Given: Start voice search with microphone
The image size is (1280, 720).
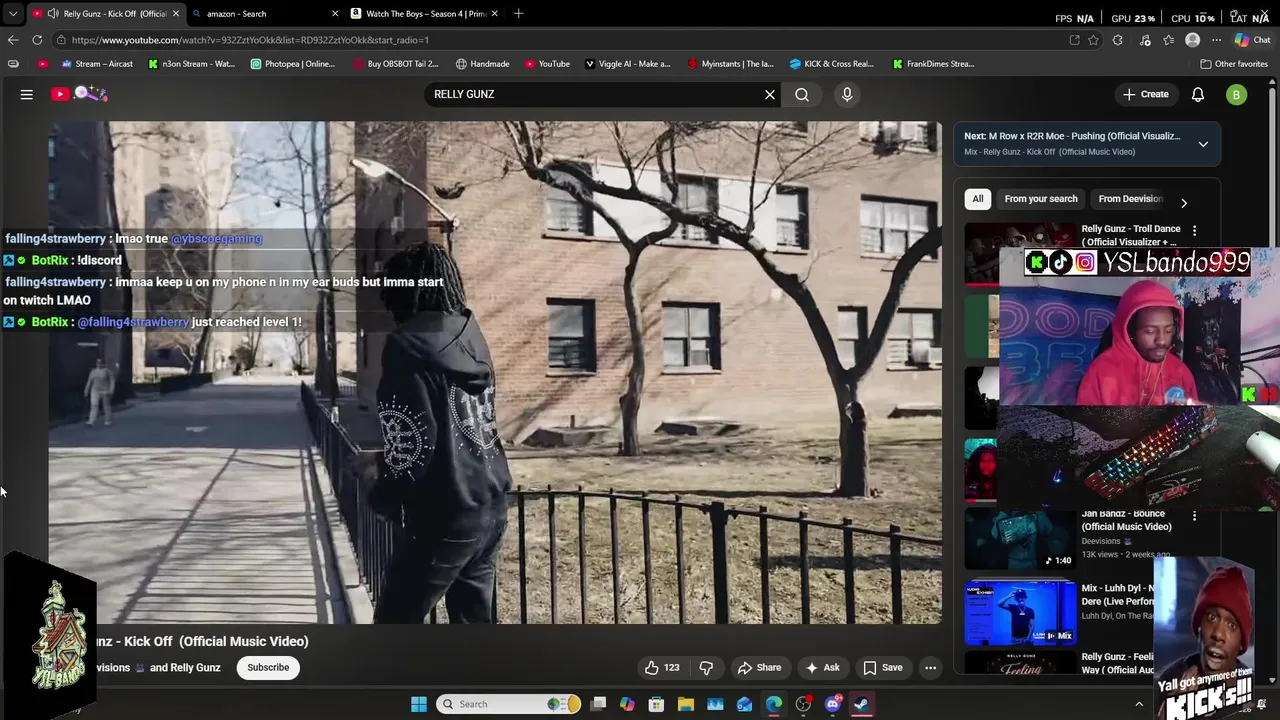Looking at the screenshot, I should click(847, 94).
